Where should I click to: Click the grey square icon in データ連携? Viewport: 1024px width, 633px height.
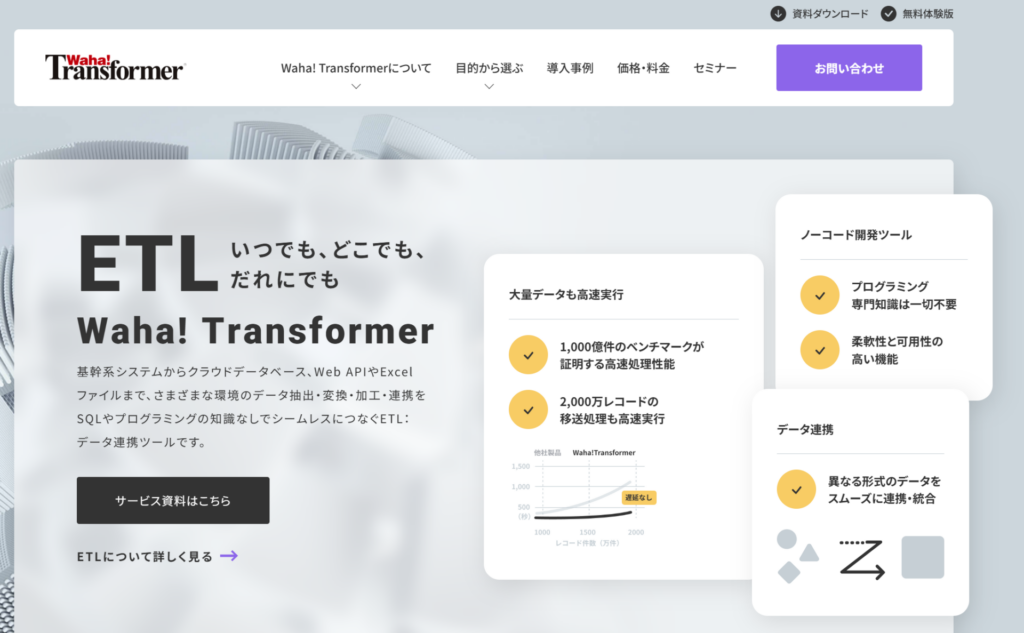tap(923, 557)
